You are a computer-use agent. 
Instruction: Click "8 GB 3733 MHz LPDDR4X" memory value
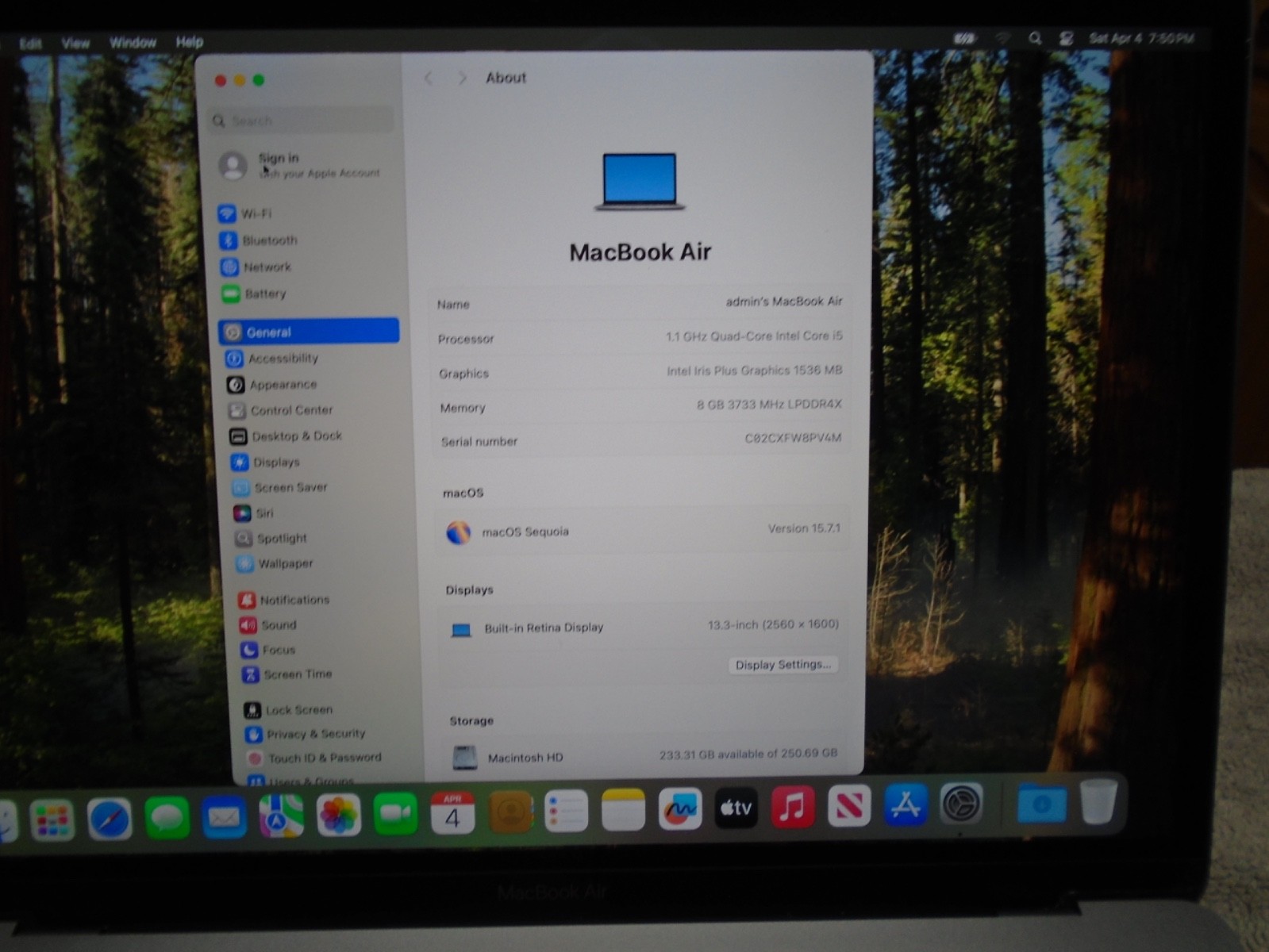click(769, 405)
